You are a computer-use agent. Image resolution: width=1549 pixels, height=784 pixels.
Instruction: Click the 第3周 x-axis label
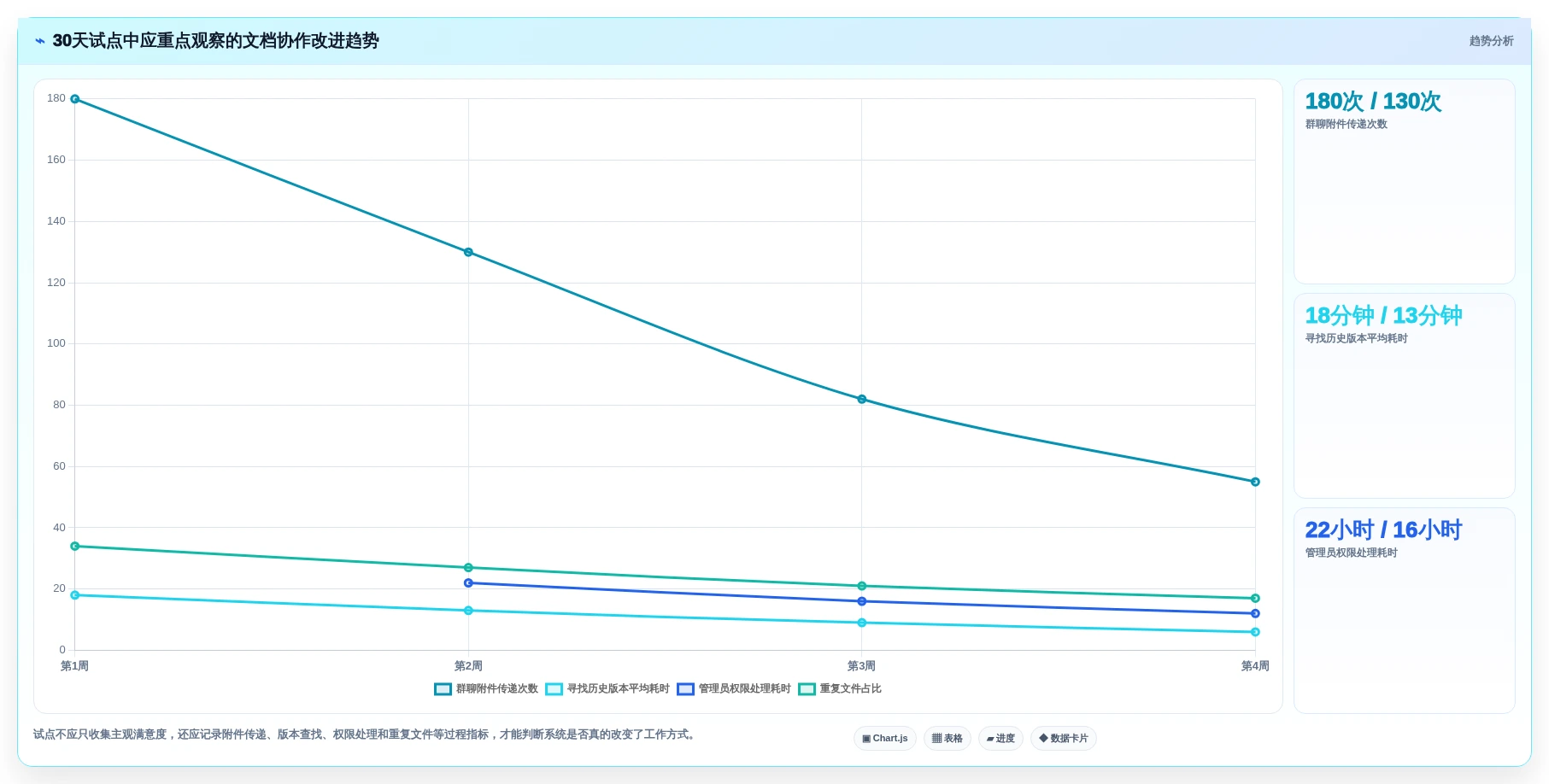(861, 666)
